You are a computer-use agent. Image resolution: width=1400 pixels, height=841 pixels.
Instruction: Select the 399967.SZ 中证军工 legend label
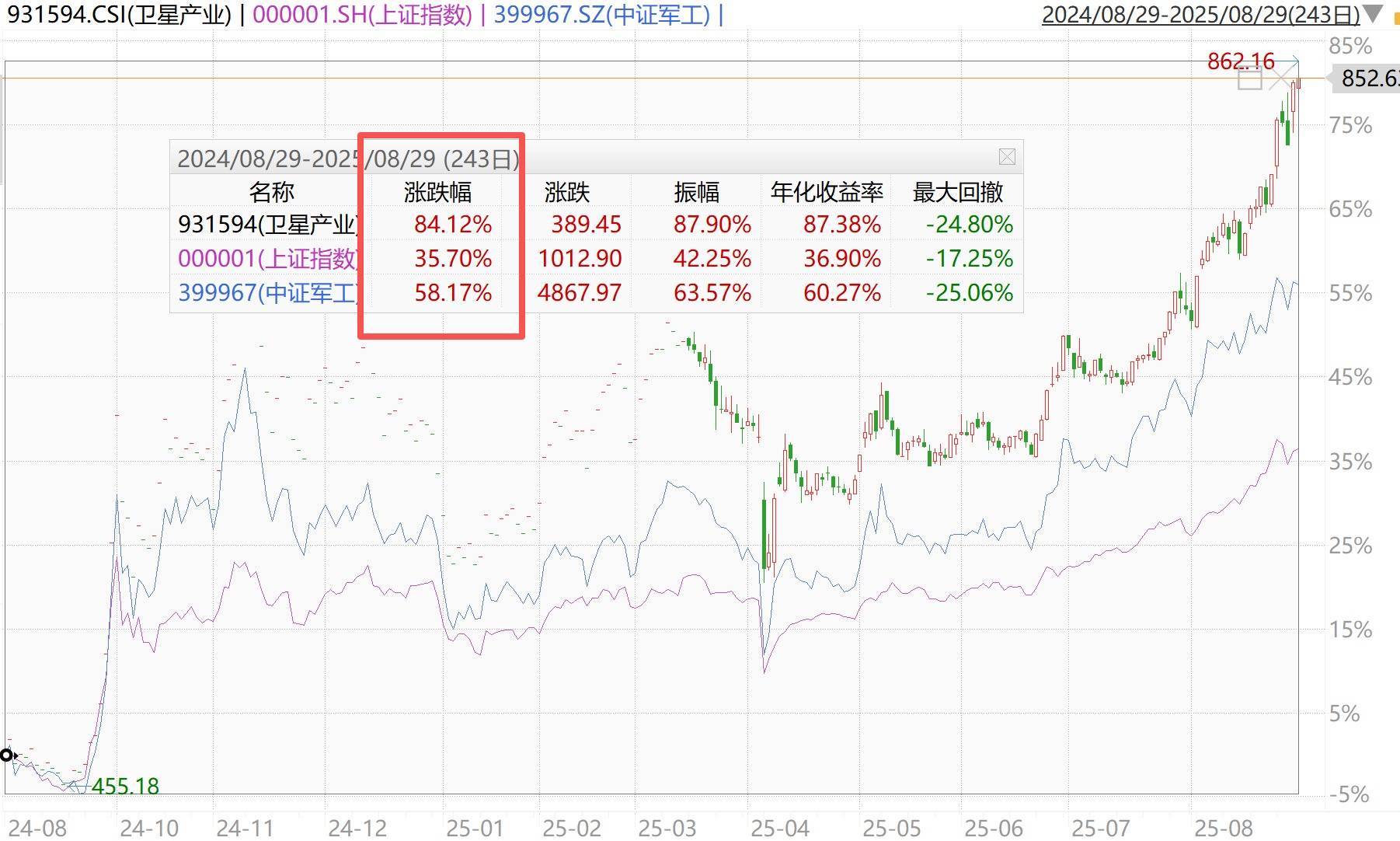(x=601, y=15)
